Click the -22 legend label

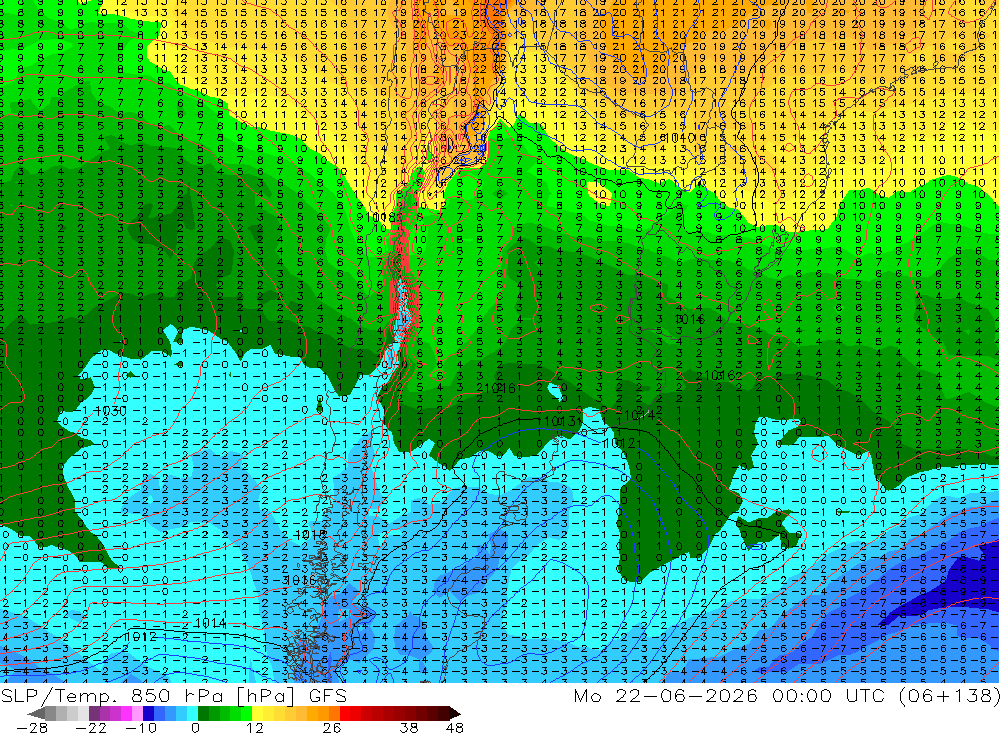tap(91, 727)
